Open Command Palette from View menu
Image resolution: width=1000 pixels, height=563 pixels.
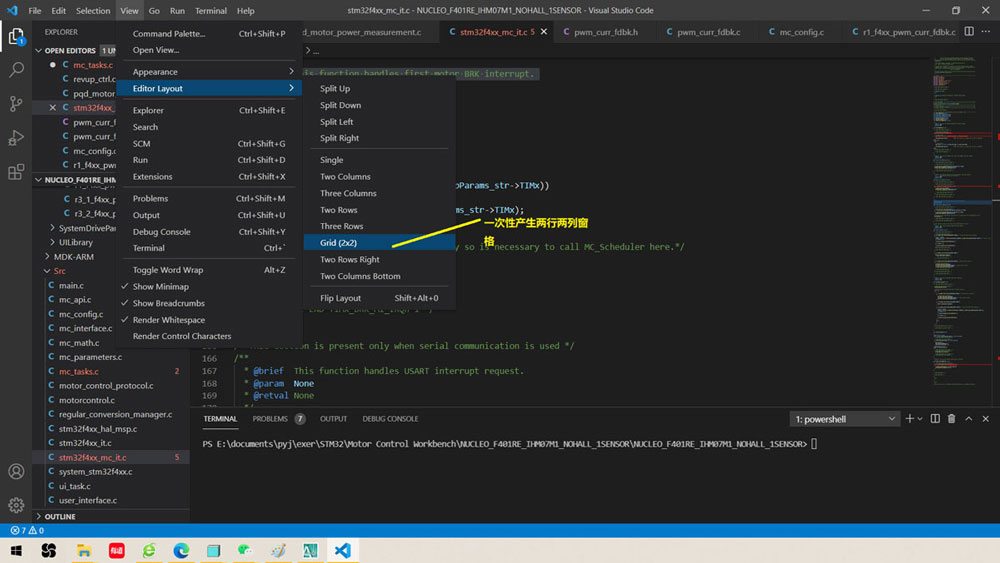pos(209,33)
